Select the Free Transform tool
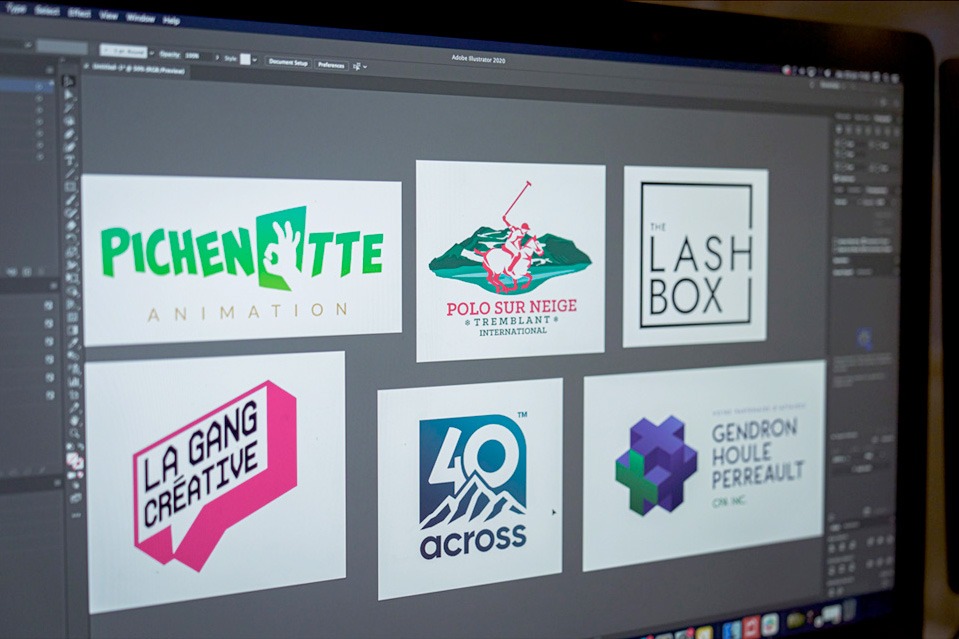This screenshot has width=959, height=639. pyautogui.click(x=72, y=277)
